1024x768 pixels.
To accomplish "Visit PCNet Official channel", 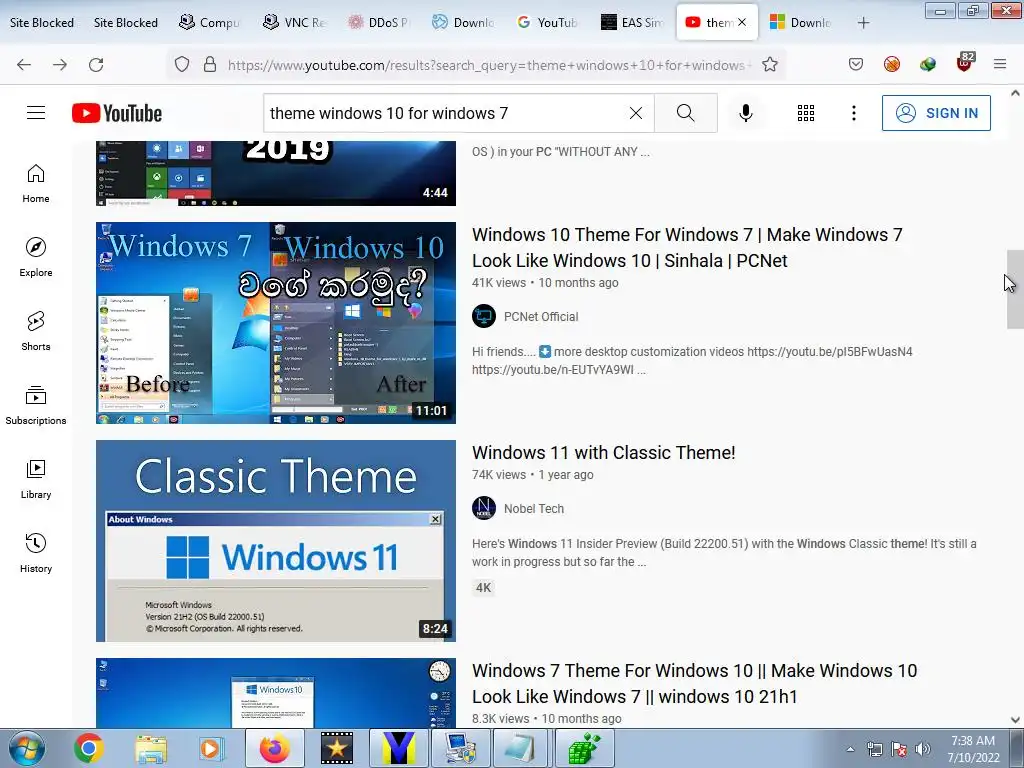I will tap(541, 317).
